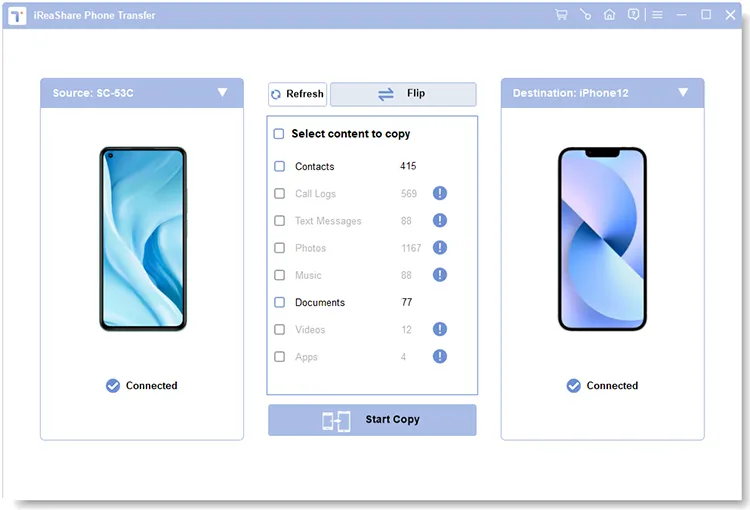Click the Documents label
750x510 pixels.
click(x=320, y=302)
